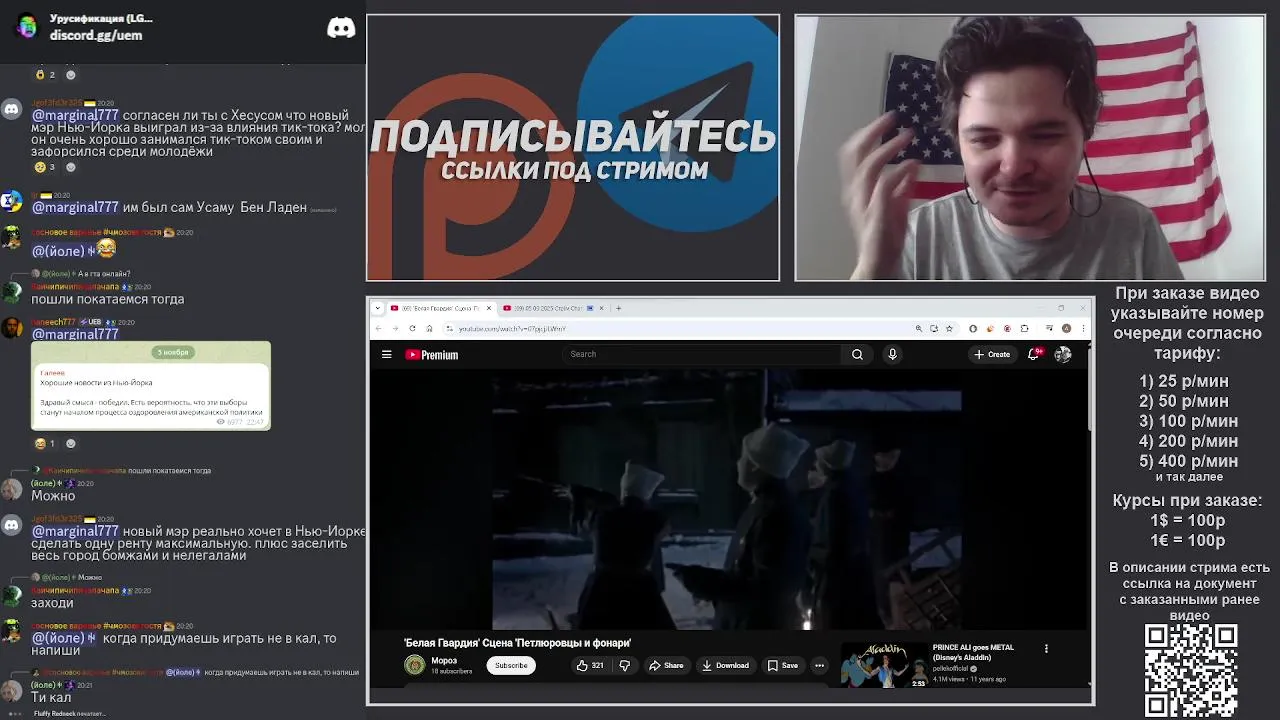Go back in the browser

coord(379,328)
